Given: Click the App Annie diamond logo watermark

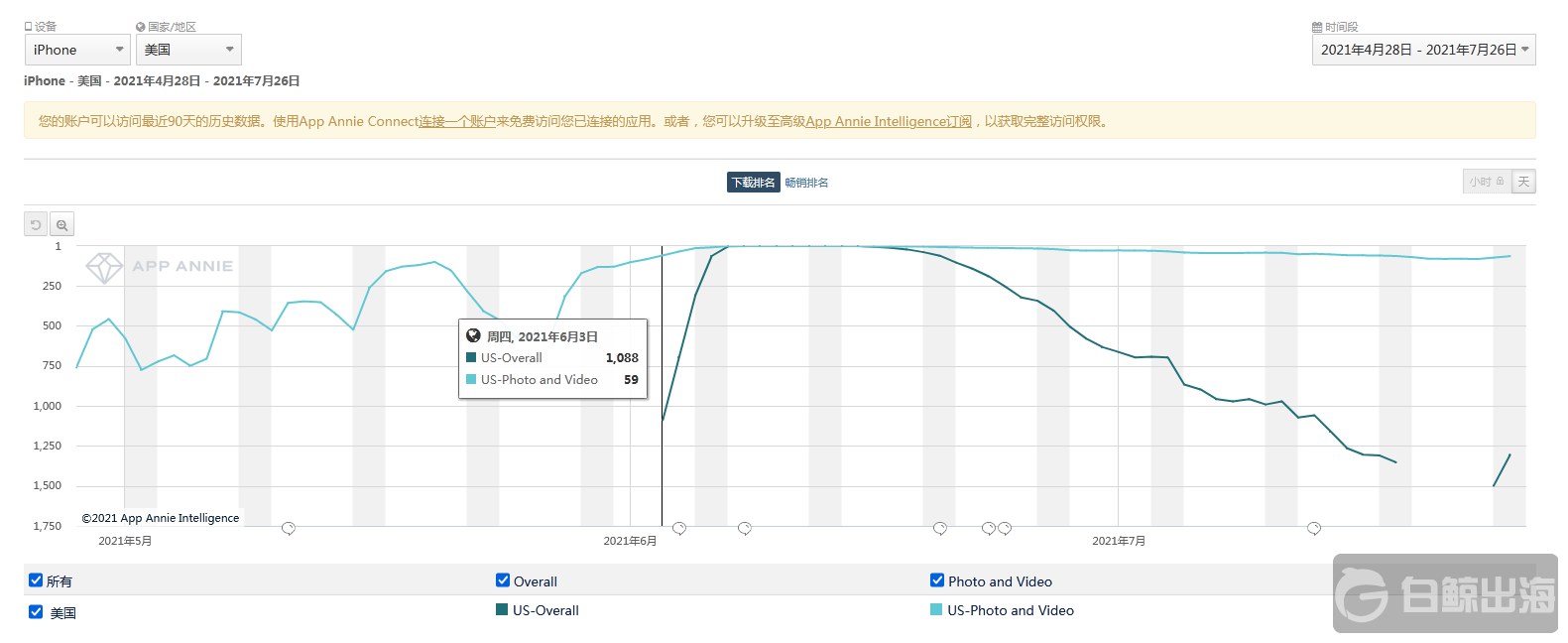Looking at the screenshot, I should tap(104, 267).
